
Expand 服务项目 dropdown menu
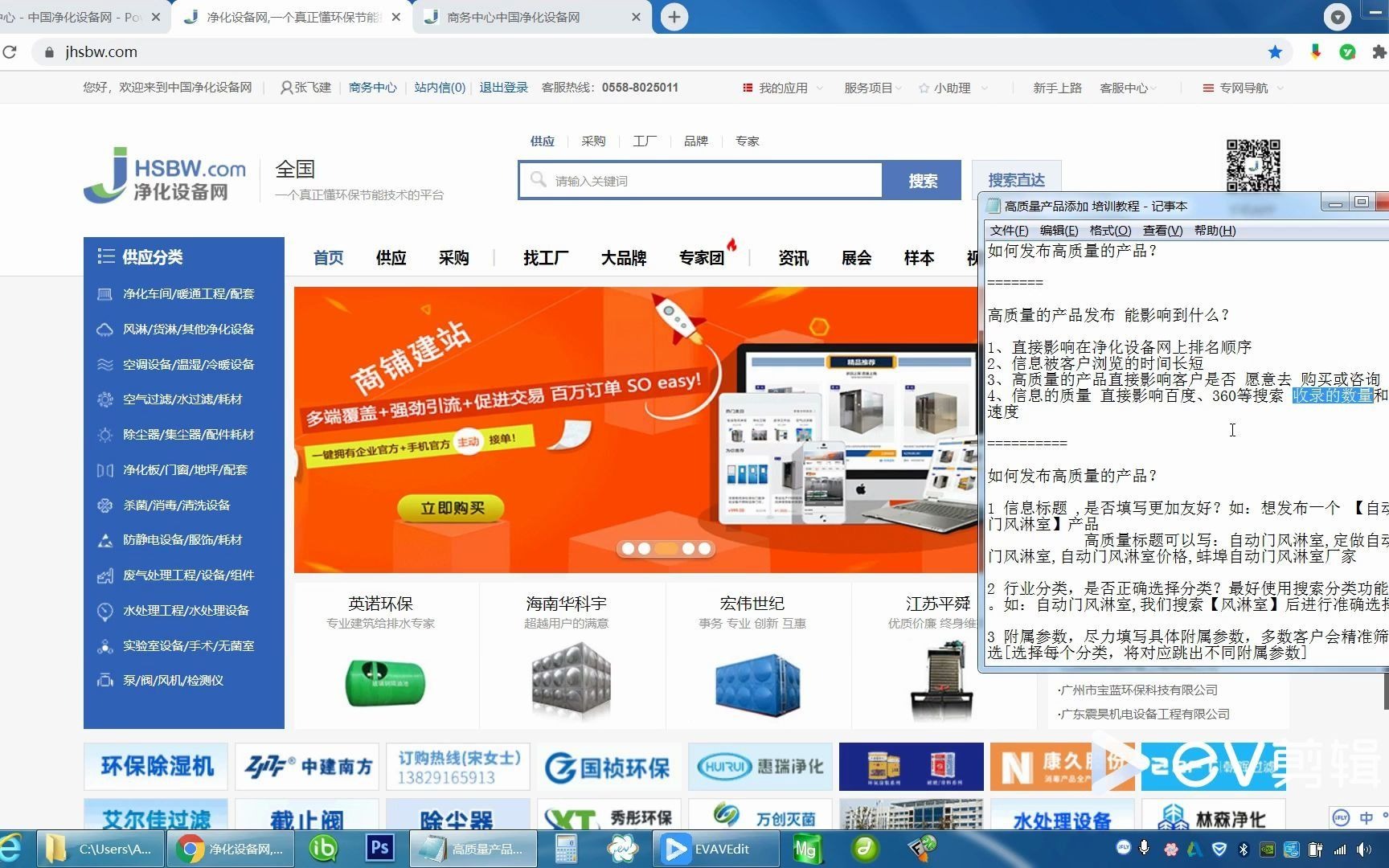click(x=872, y=88)
